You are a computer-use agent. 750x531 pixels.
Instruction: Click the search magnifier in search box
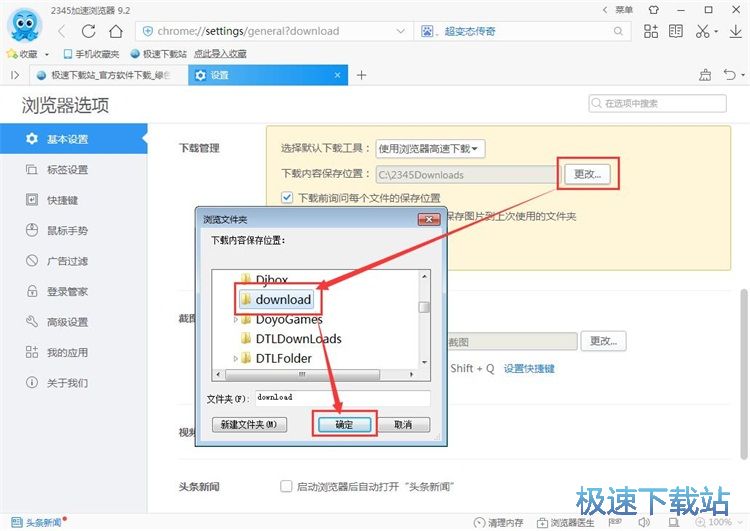618,32
